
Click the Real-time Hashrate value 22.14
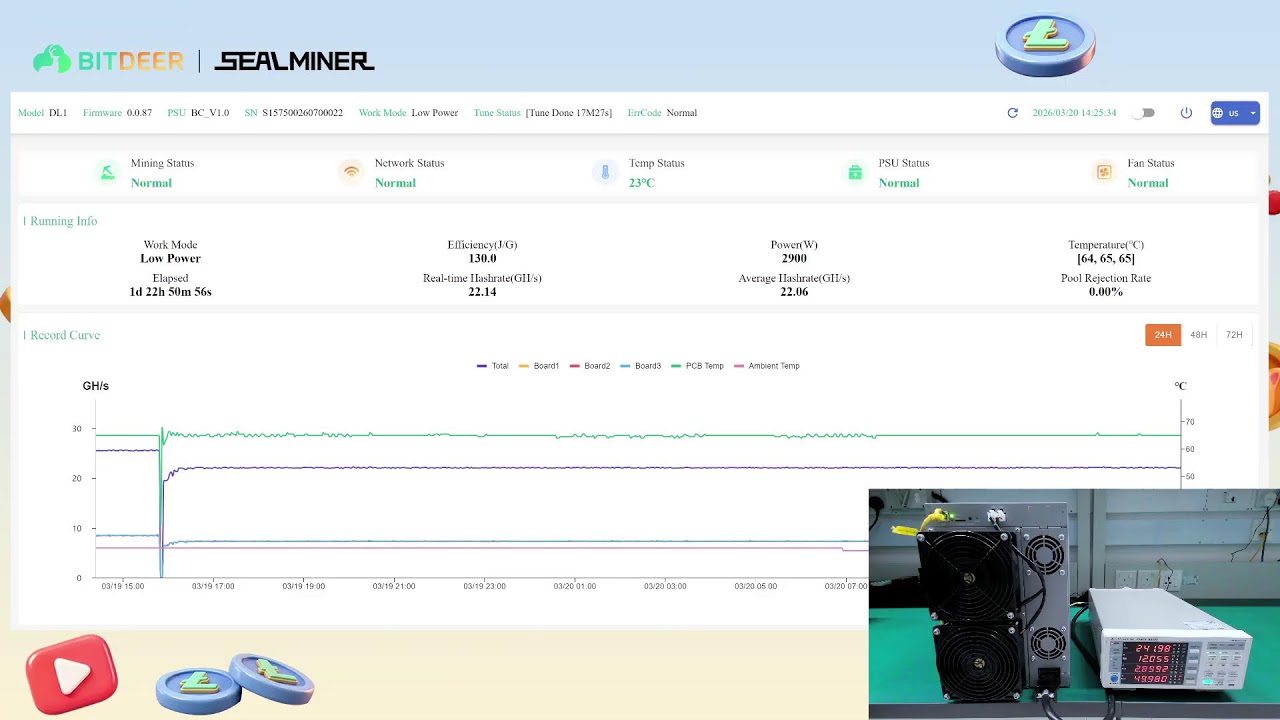(x=482, y=292)
